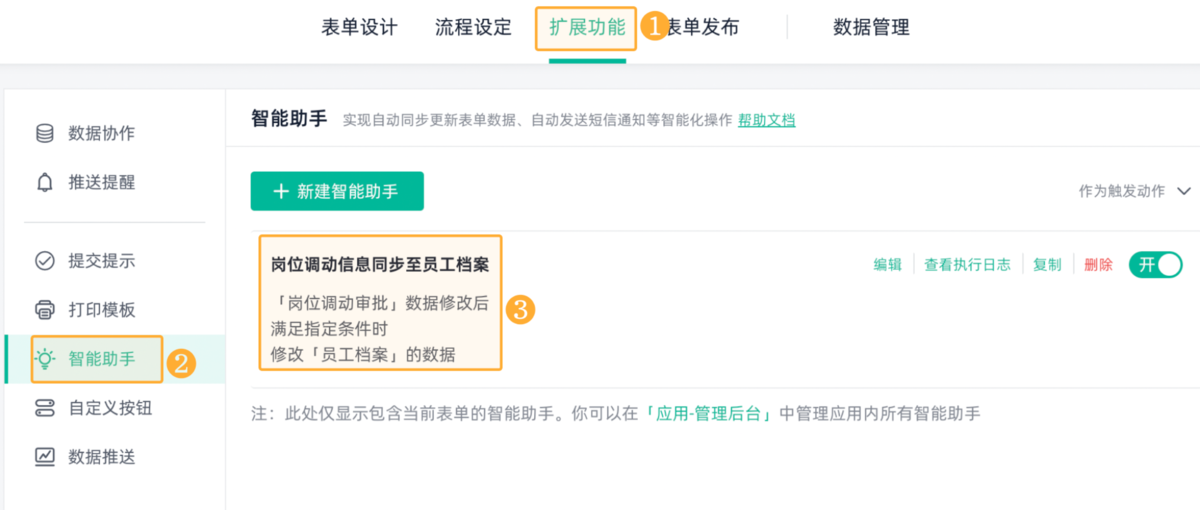Viewport: 1200px width, 510px height.
Task: Click 编辑 for the smart assistant
Action: coord(887,265)
